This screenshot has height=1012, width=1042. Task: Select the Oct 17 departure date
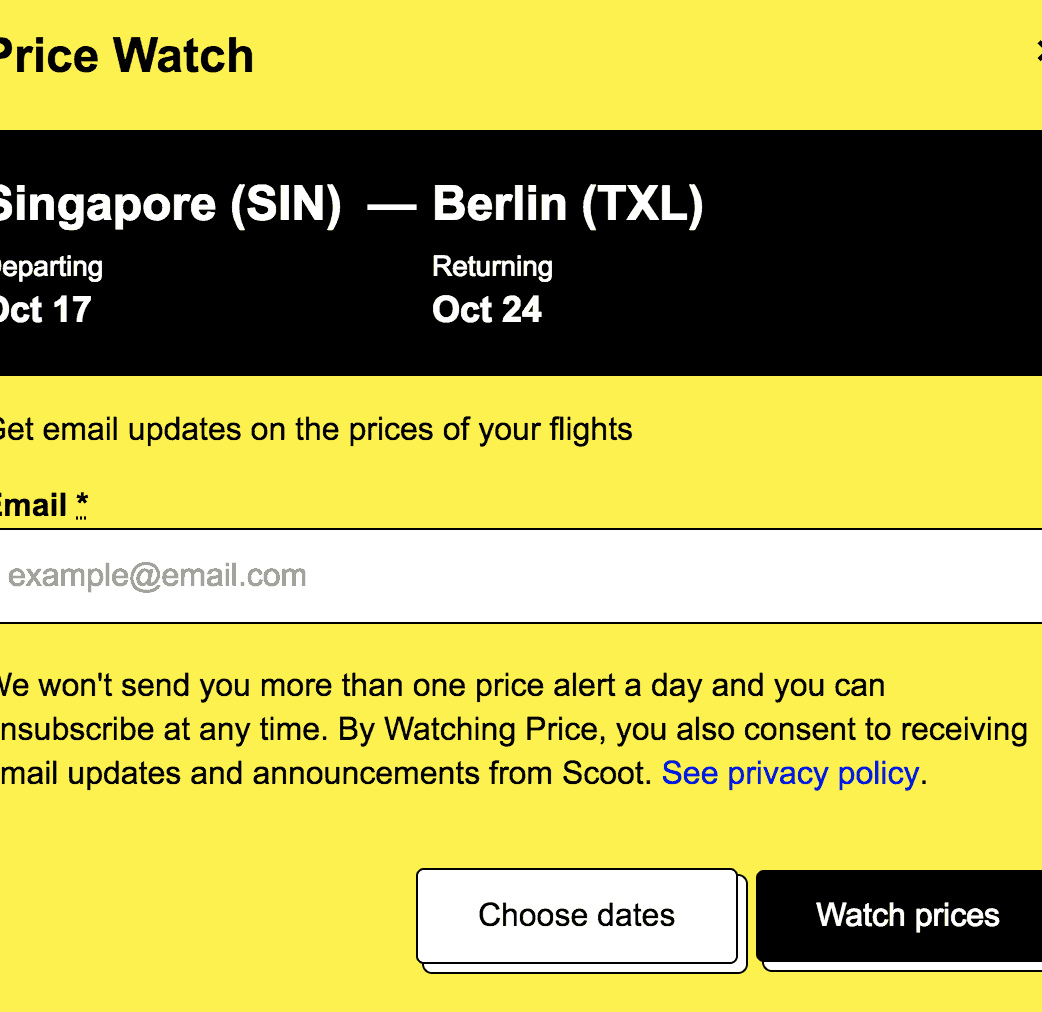(x=45, y=310)
